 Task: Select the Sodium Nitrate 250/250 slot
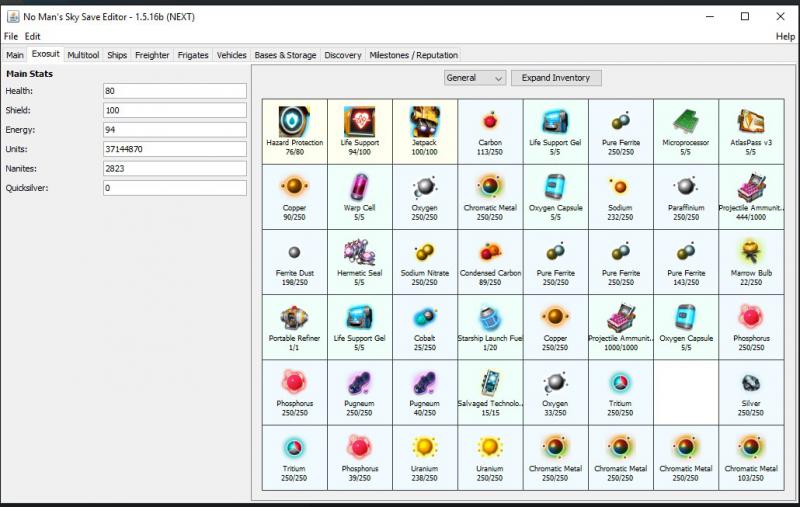(425, 262)
